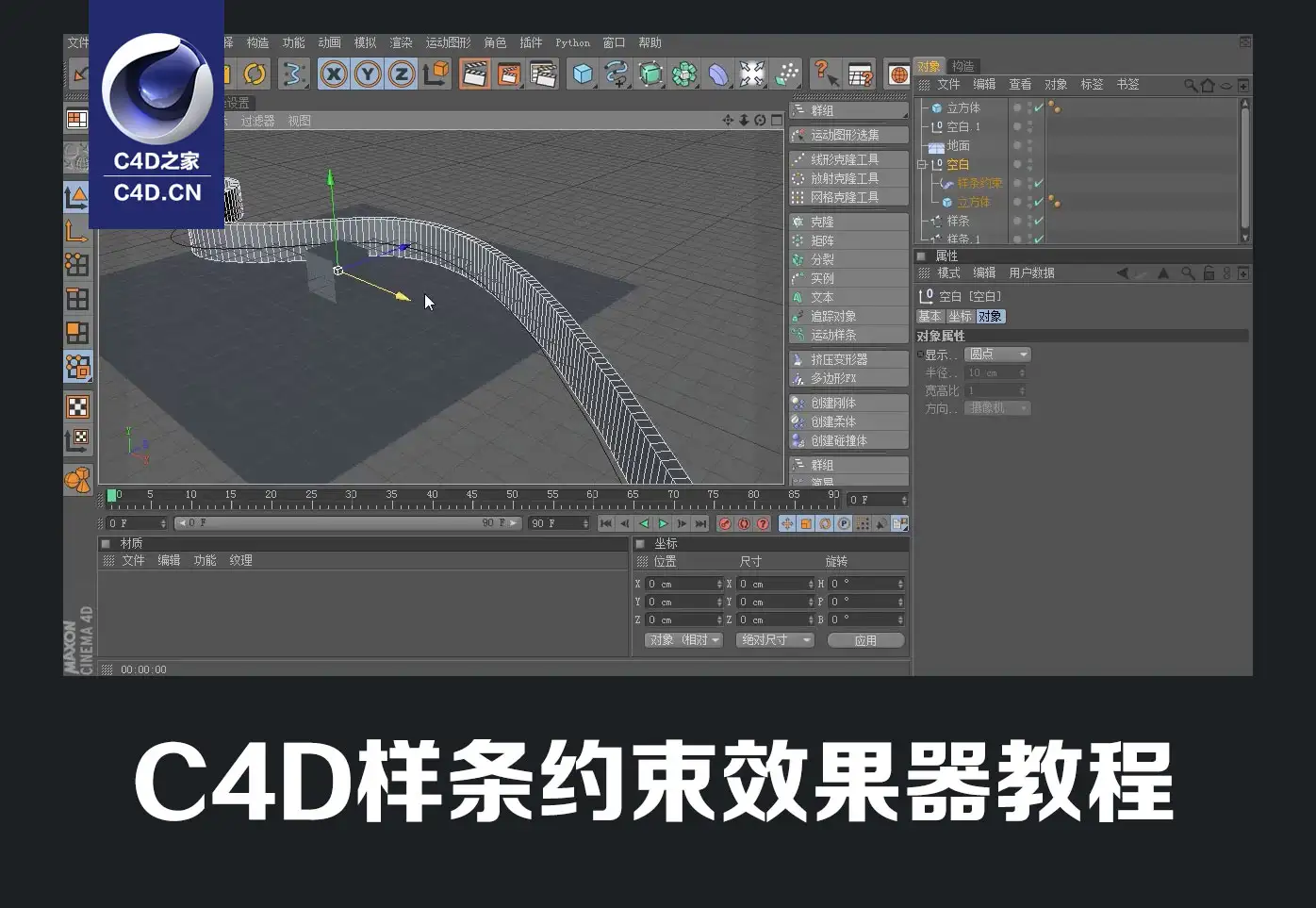Toggle the position key move icon
The width and height of the screenshot is (1316, 908).
pyautogui.click(x=787, y=523)
